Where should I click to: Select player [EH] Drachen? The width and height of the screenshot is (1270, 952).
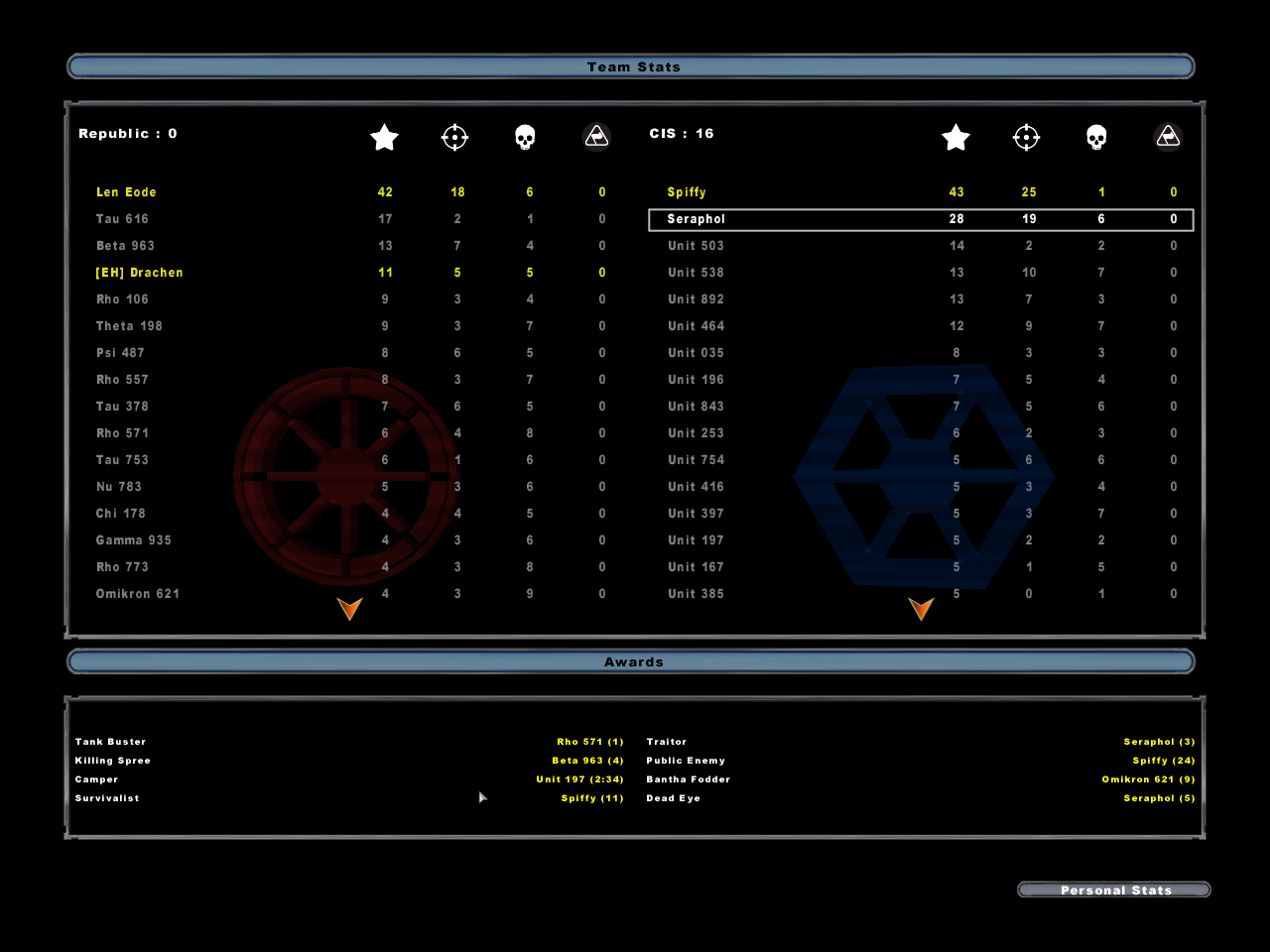tap(139, 273)
